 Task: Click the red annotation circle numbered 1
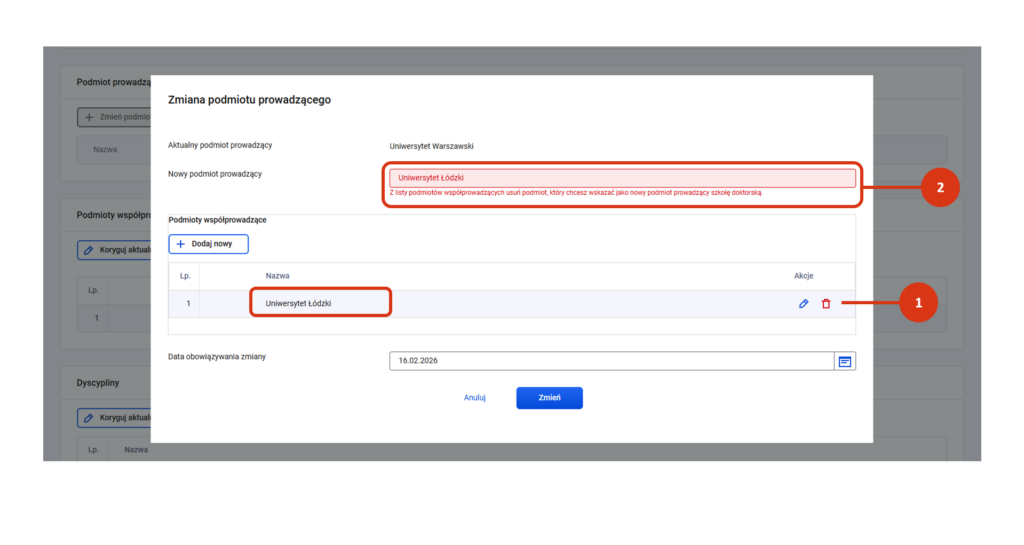pyautogui.click(x=918, y=303)
